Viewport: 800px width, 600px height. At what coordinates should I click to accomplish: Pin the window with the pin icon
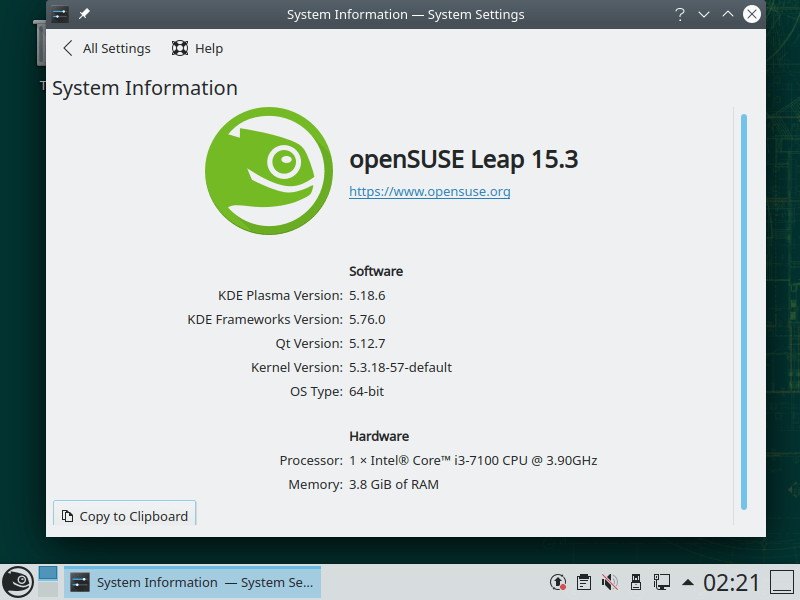84,14
